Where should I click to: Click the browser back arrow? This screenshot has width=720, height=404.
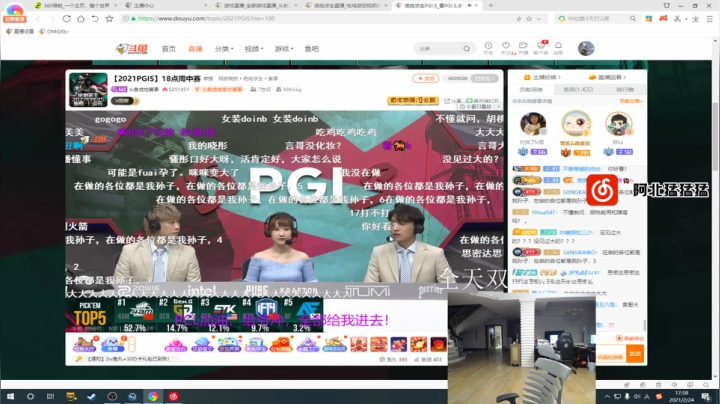click(38, 19)
